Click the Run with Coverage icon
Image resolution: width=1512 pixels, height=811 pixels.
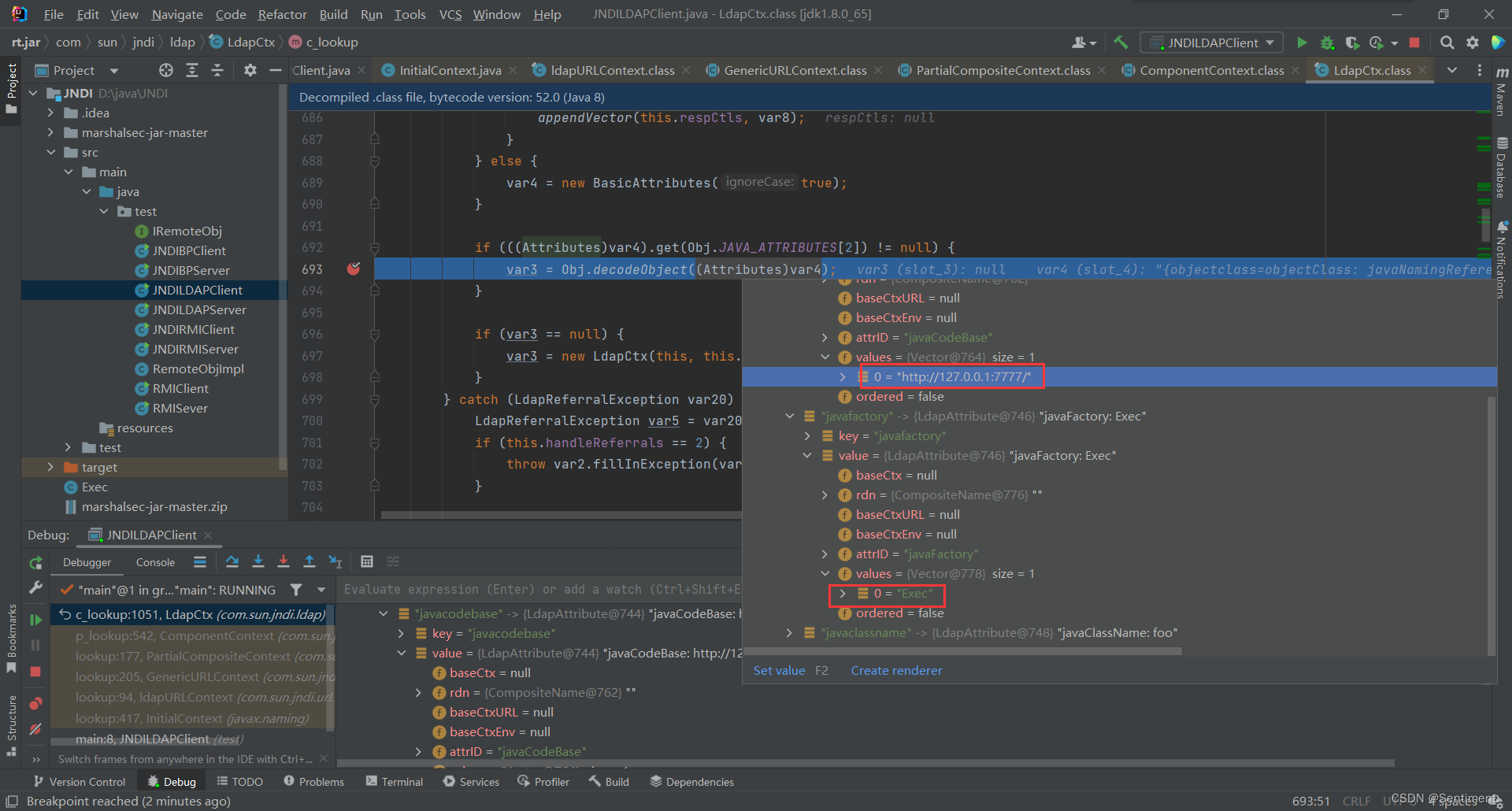pos(1352,43)
